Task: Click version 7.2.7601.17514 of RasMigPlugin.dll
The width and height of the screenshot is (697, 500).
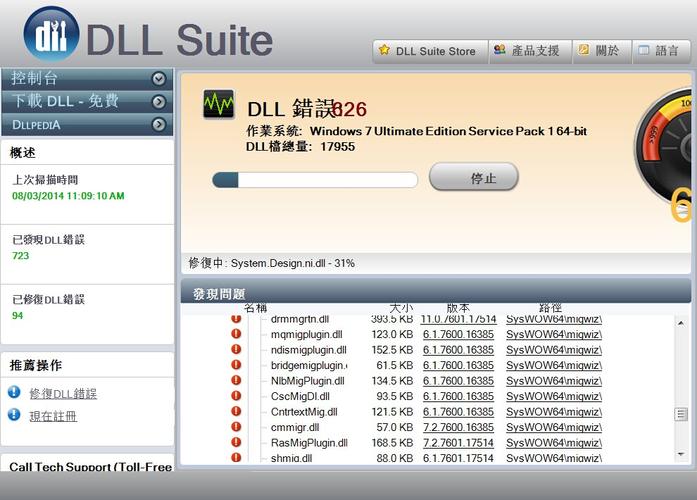Action: (x=458, y=443)
